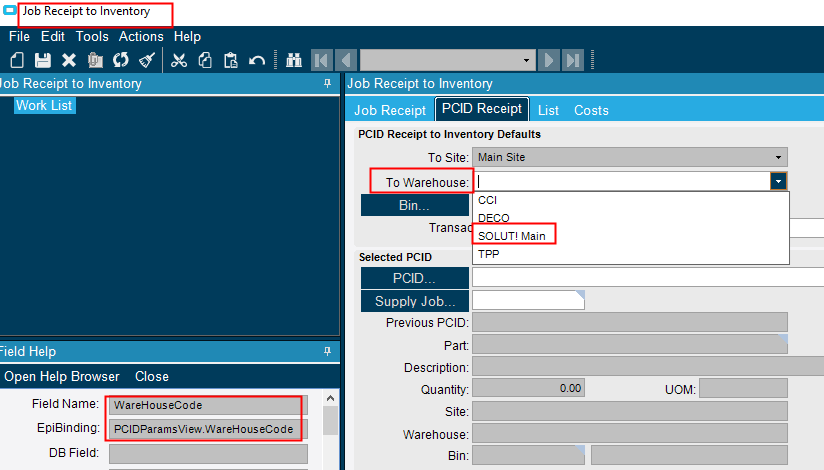
Task: Click the Previous PCID field
Action: tap(630, 322)
